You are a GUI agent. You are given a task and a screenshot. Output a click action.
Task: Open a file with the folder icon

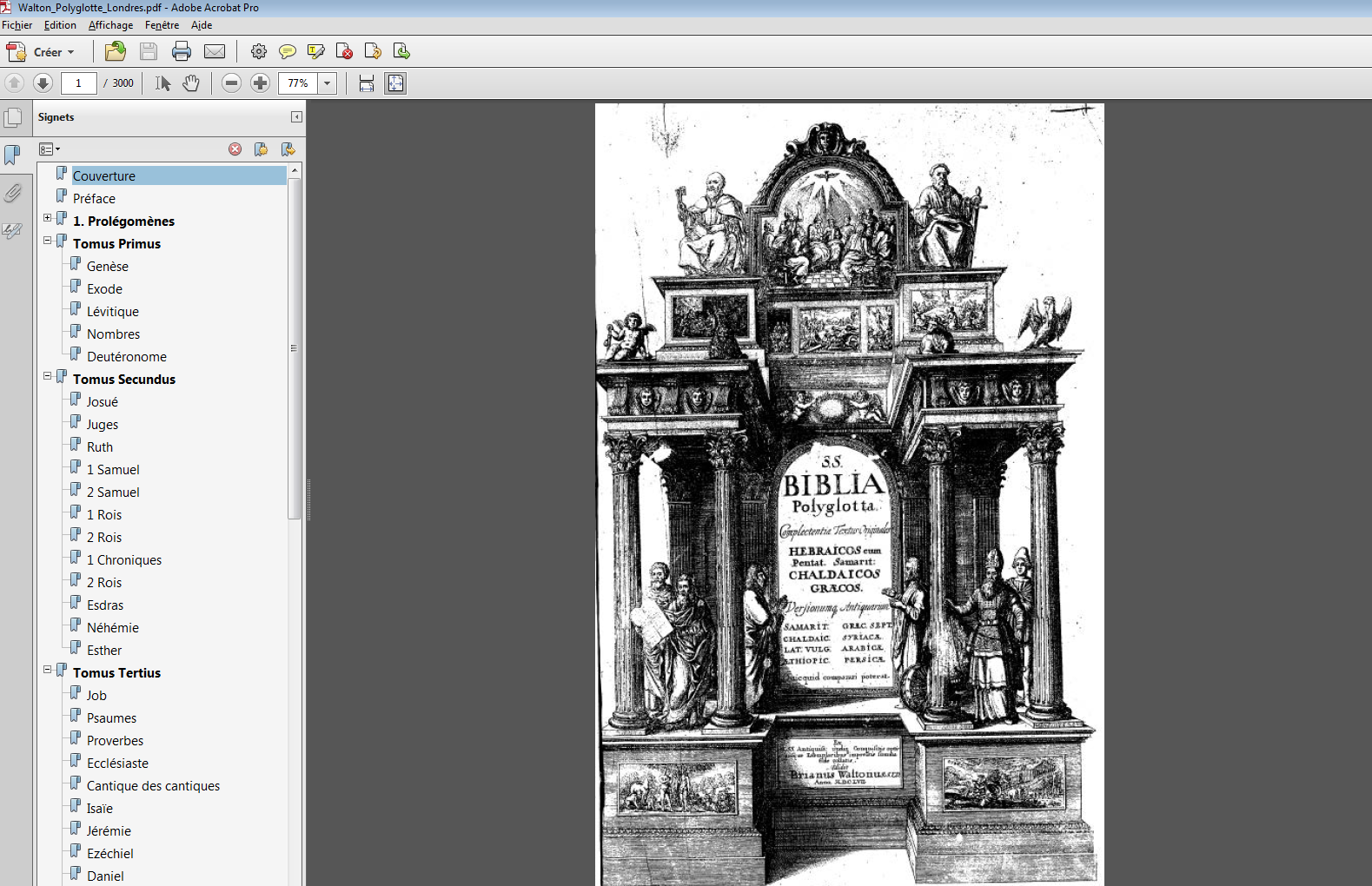(x=116, y=51)
